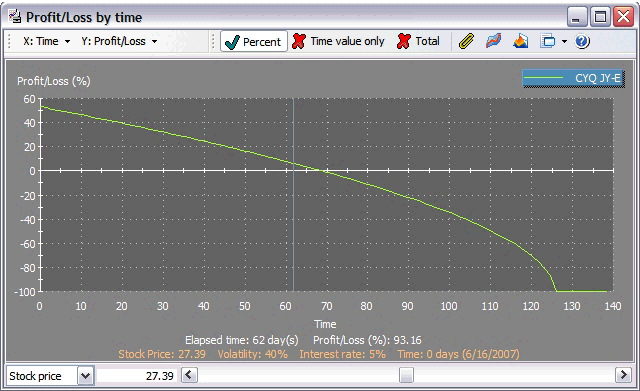Toggle the Time value only option
The width and height of the screenshot is (640, 391).
pos(338,41)
